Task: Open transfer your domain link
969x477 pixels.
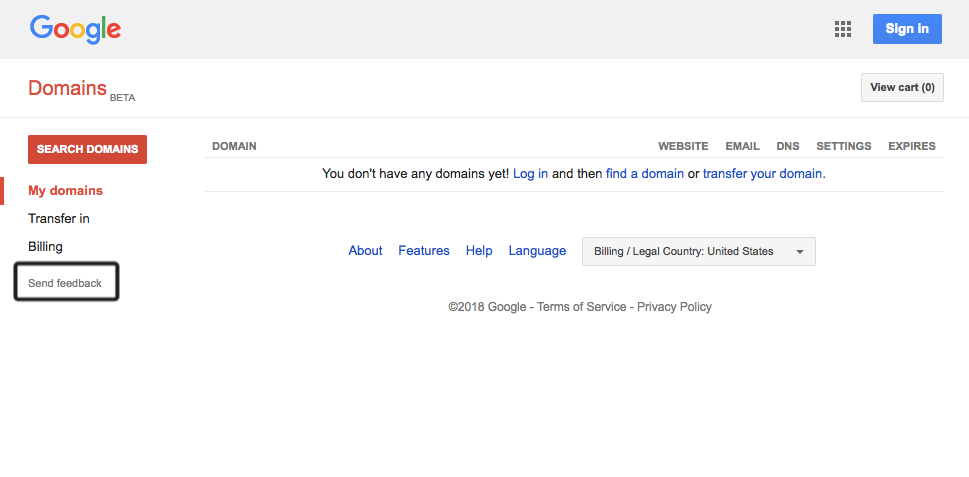Action: (763, 174)
